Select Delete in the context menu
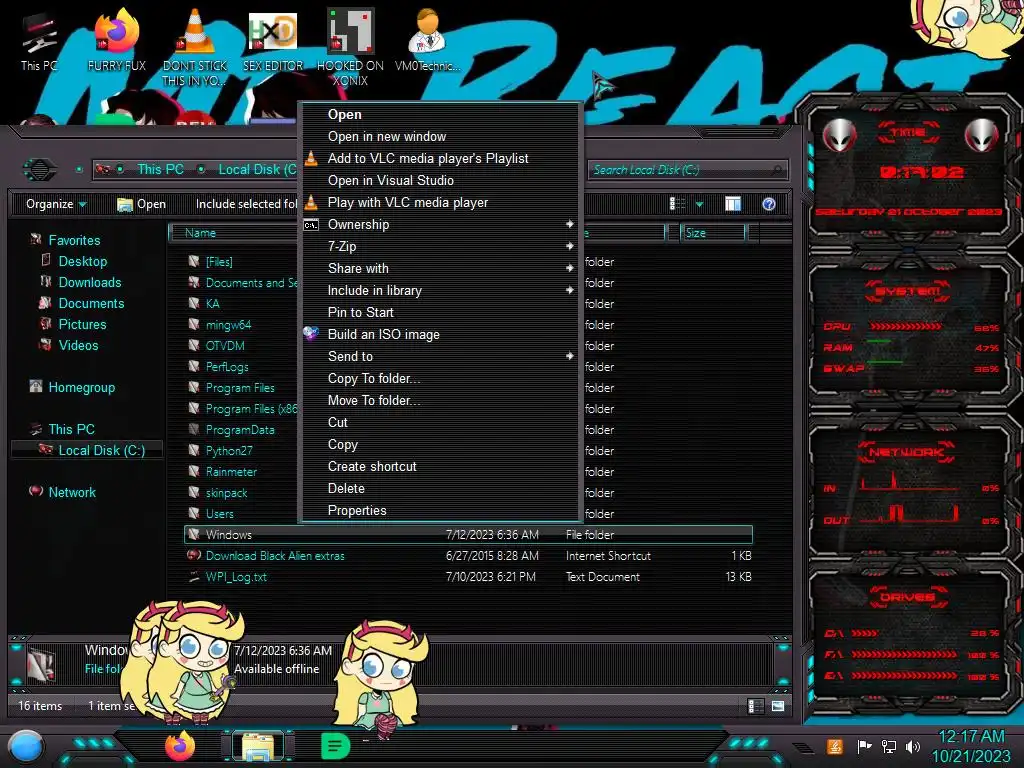 click(439, 488)
